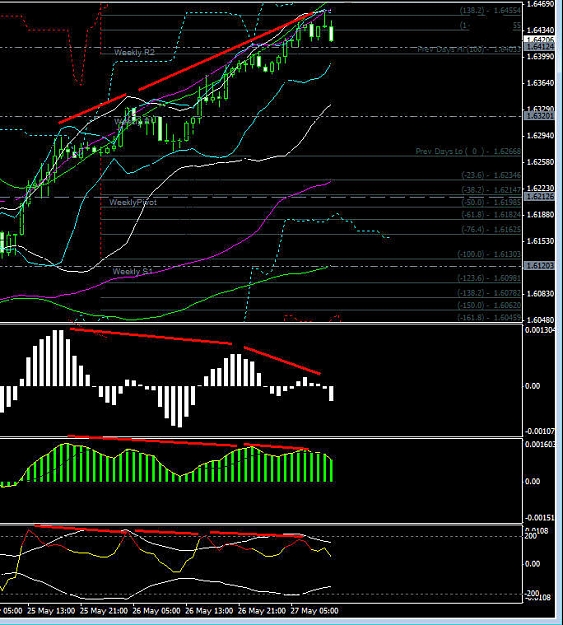
Task: Select the (-138.2) - 1.60782 Fibonacci label
Action: [x=489, y=293]
